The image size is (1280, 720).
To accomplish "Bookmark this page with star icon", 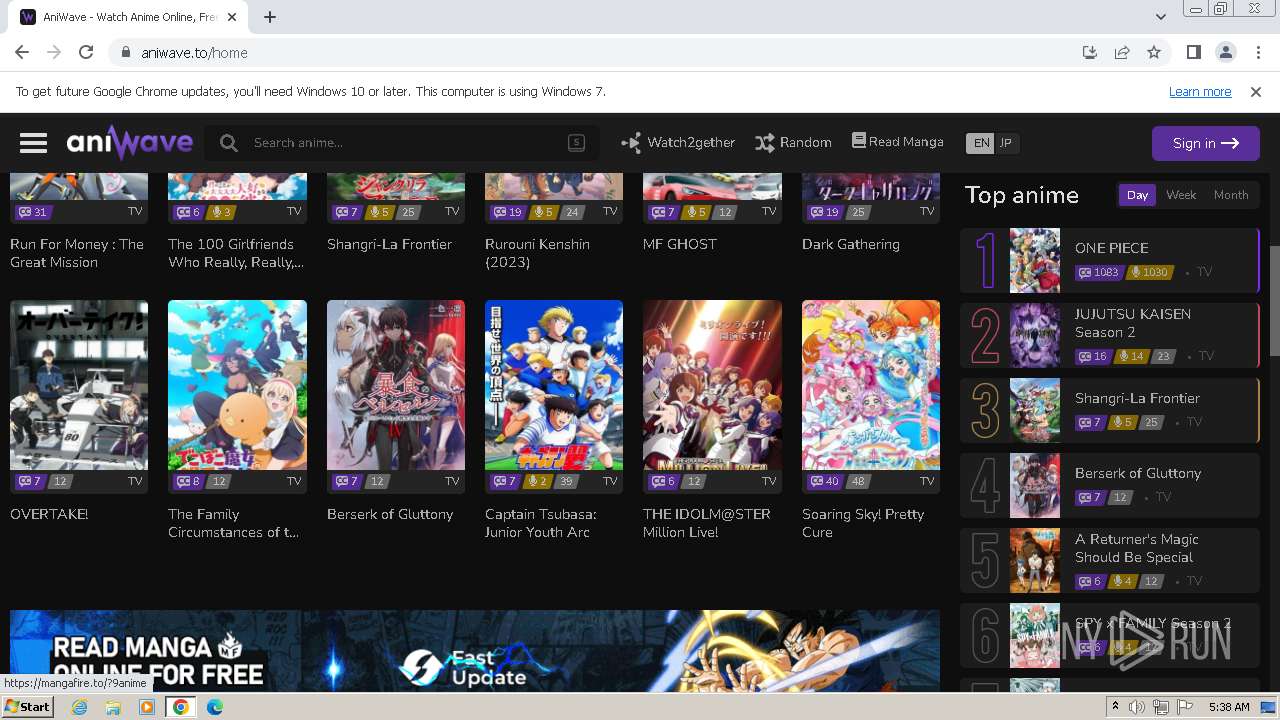I will pos(1154,53).
